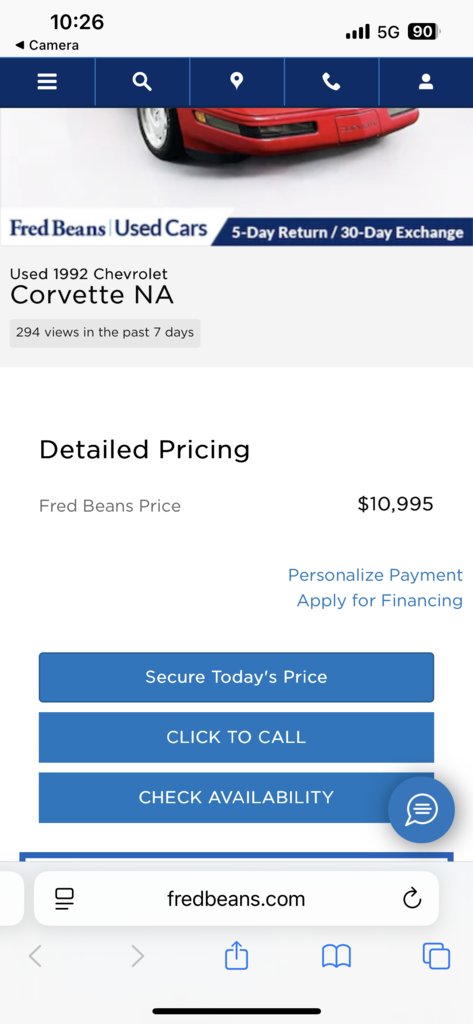
Task: Go back to previous page
Action: click(36, 957)
